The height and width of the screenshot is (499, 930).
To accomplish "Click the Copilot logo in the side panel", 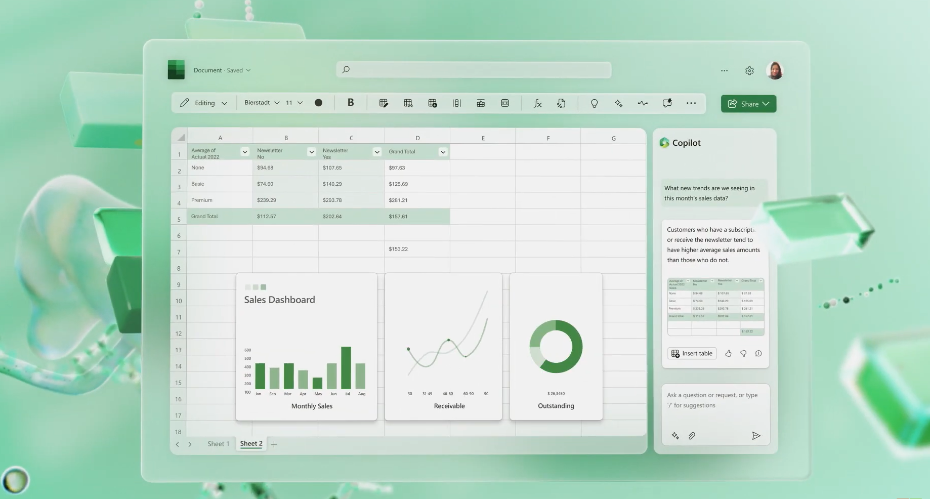I will (x=664, y=142).
